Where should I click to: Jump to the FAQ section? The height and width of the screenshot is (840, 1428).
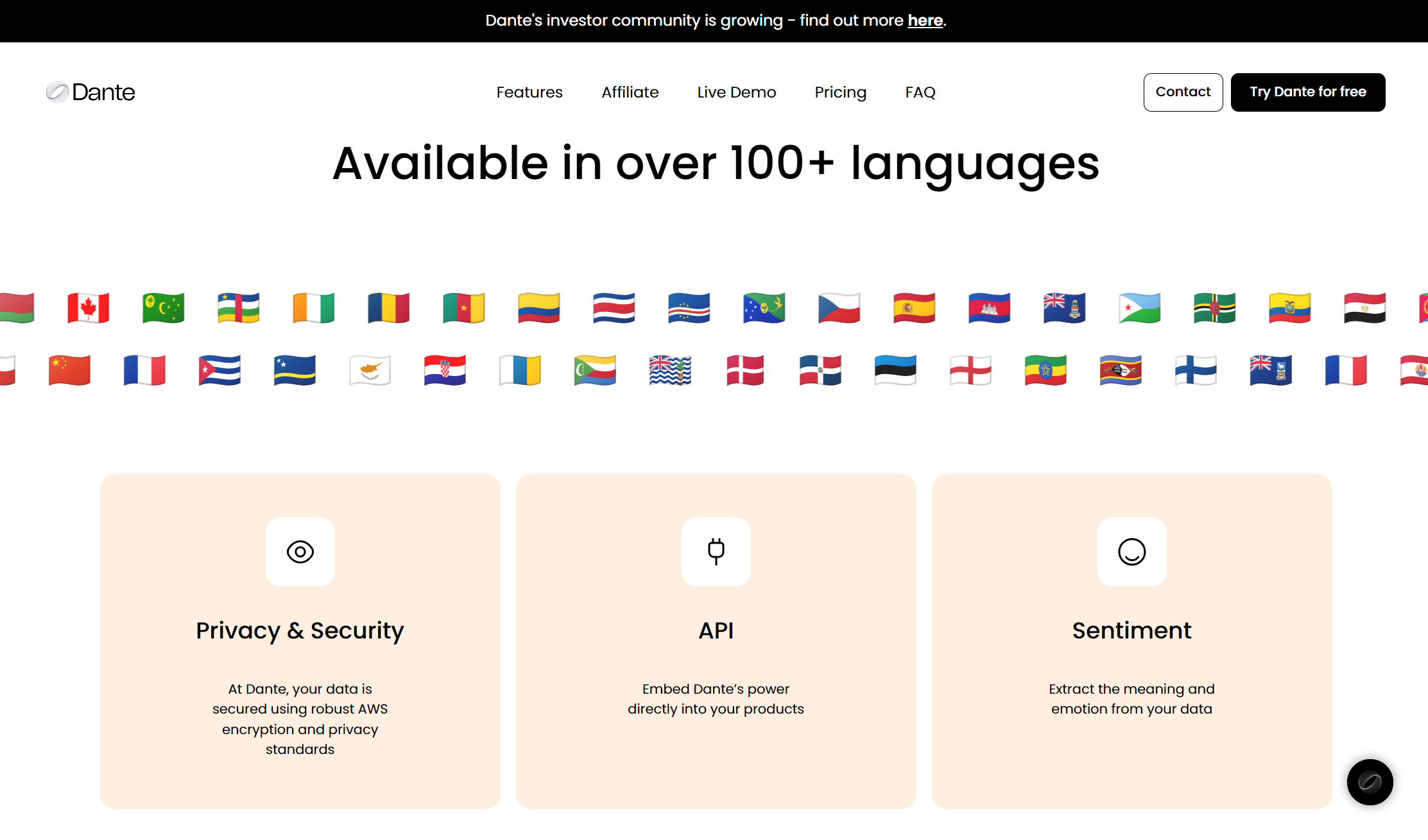pyautogui.click(x=920, y=92)
